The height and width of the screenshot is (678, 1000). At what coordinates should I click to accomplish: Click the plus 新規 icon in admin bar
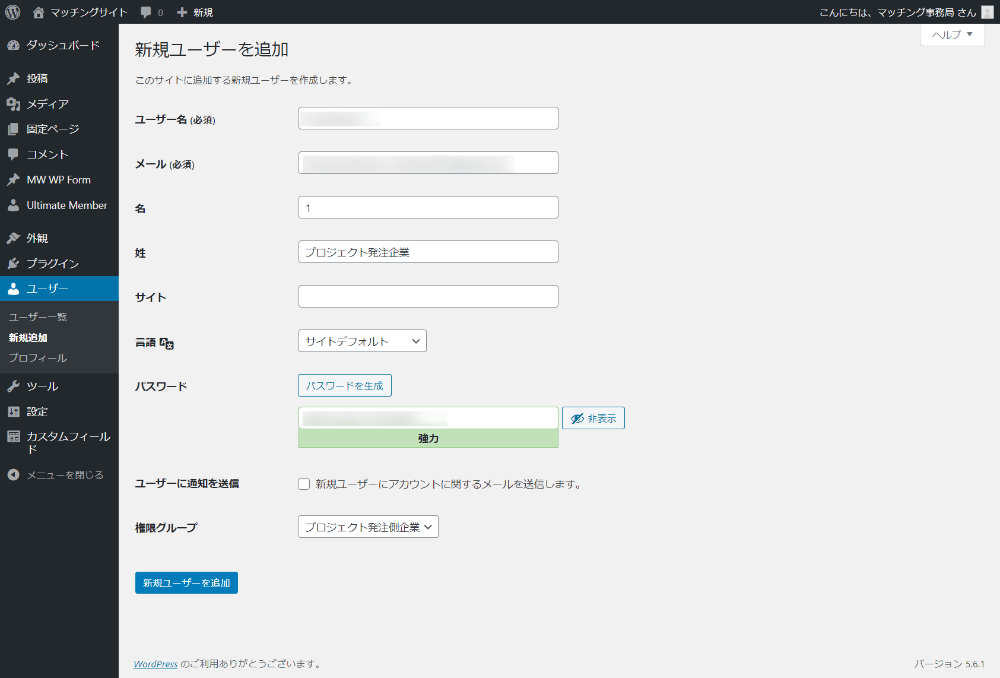pyautogui.click(x=182, y=12)
